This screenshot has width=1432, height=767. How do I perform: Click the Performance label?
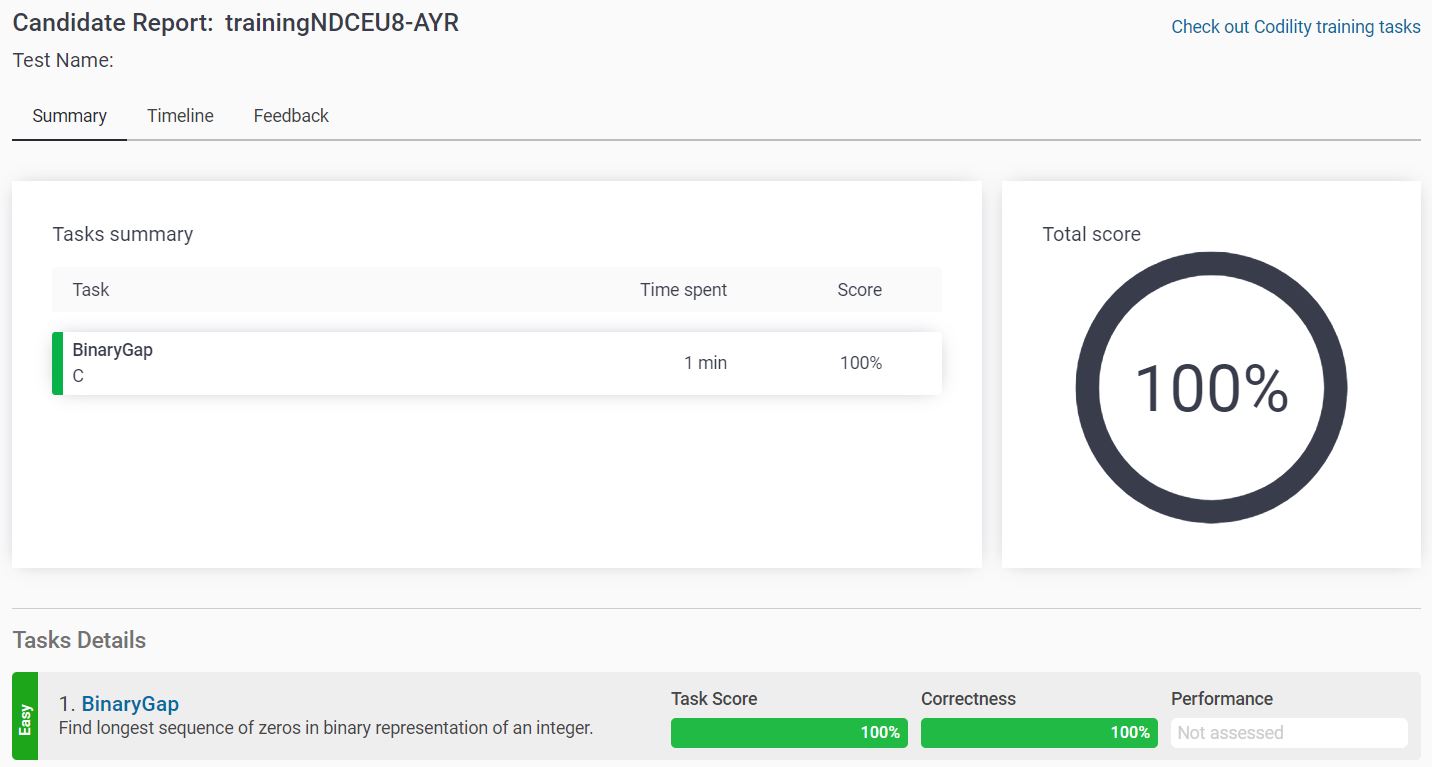click(1222, 699)
